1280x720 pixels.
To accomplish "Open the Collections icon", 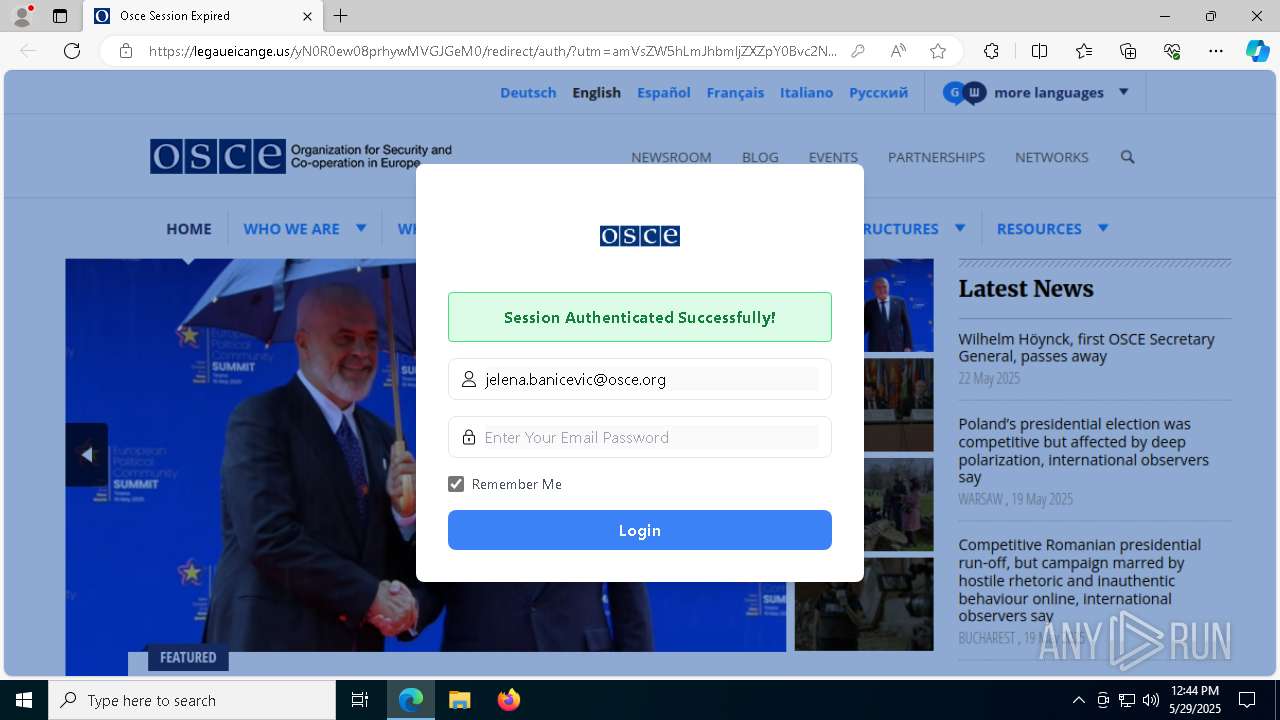I will click(1128, 51).
